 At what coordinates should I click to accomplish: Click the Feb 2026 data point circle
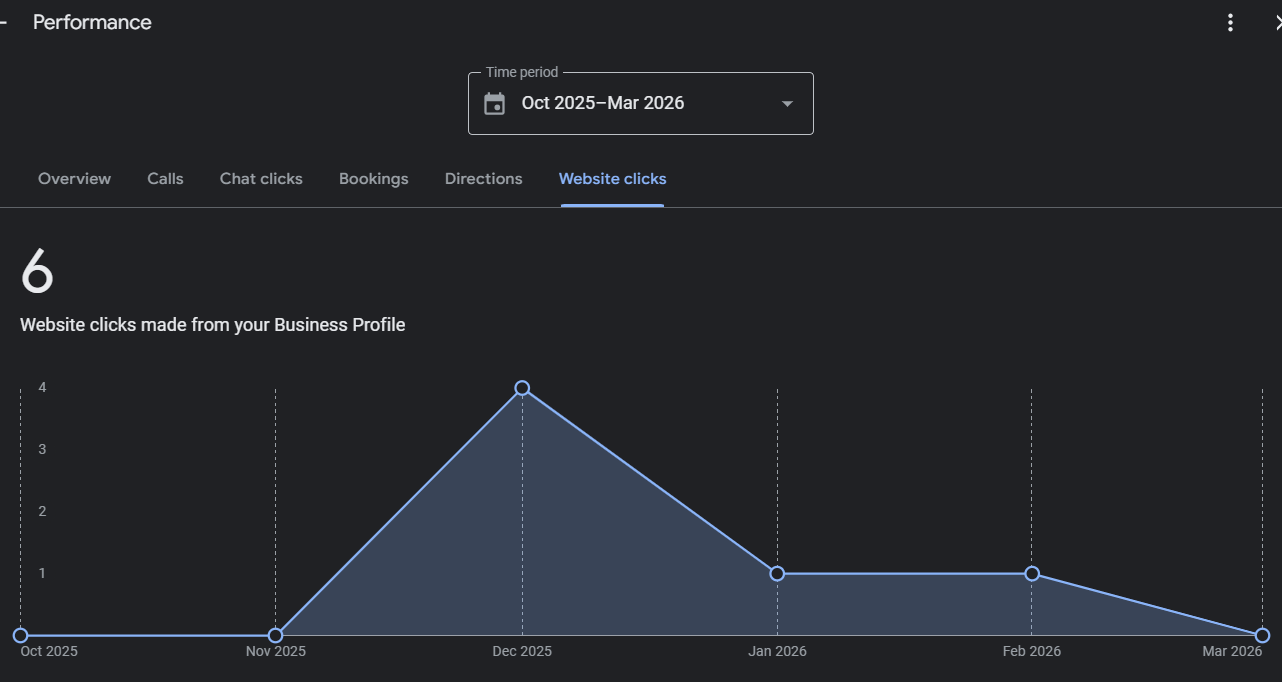pos(1032,574)
